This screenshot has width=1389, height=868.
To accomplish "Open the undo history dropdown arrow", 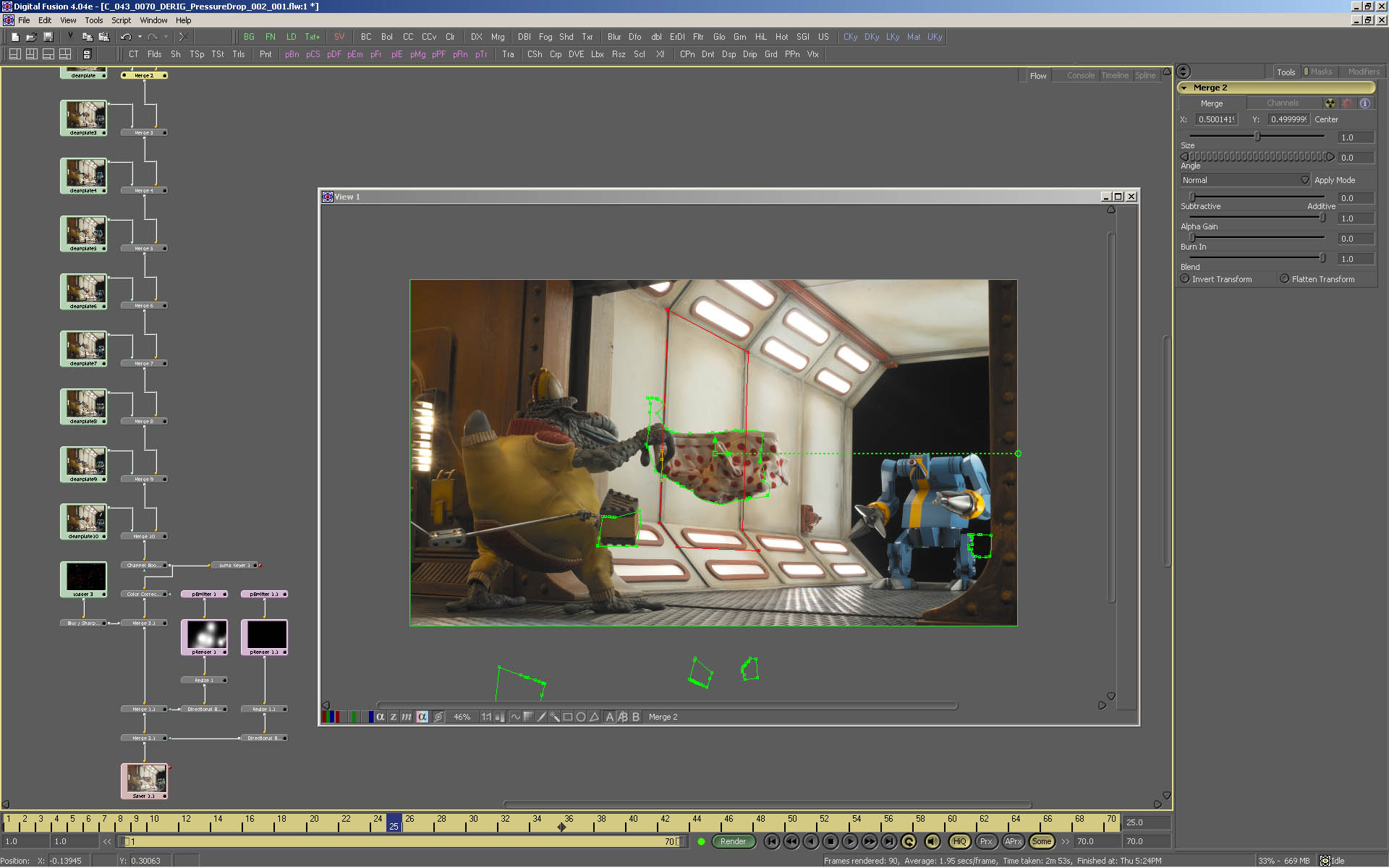I will [140, 37].
